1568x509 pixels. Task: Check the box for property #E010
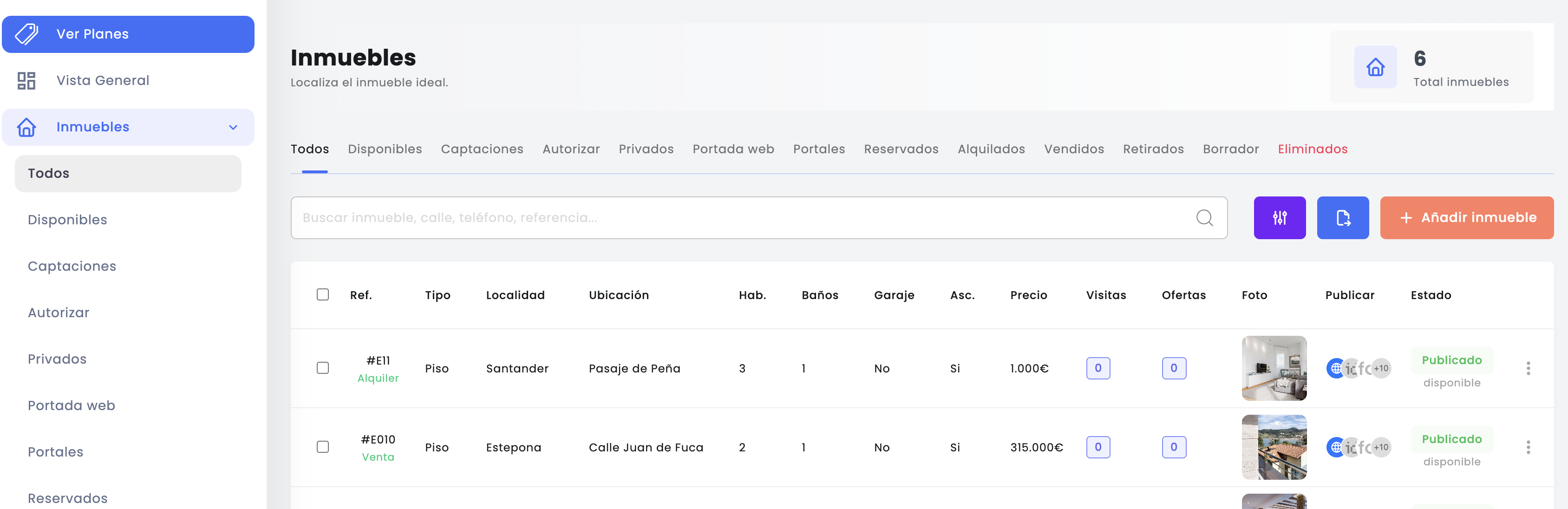323,448
